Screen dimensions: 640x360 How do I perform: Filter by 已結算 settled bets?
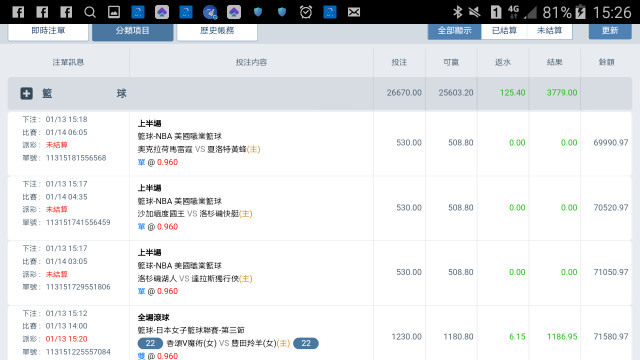pyautogui.click(x=504, y=31)
